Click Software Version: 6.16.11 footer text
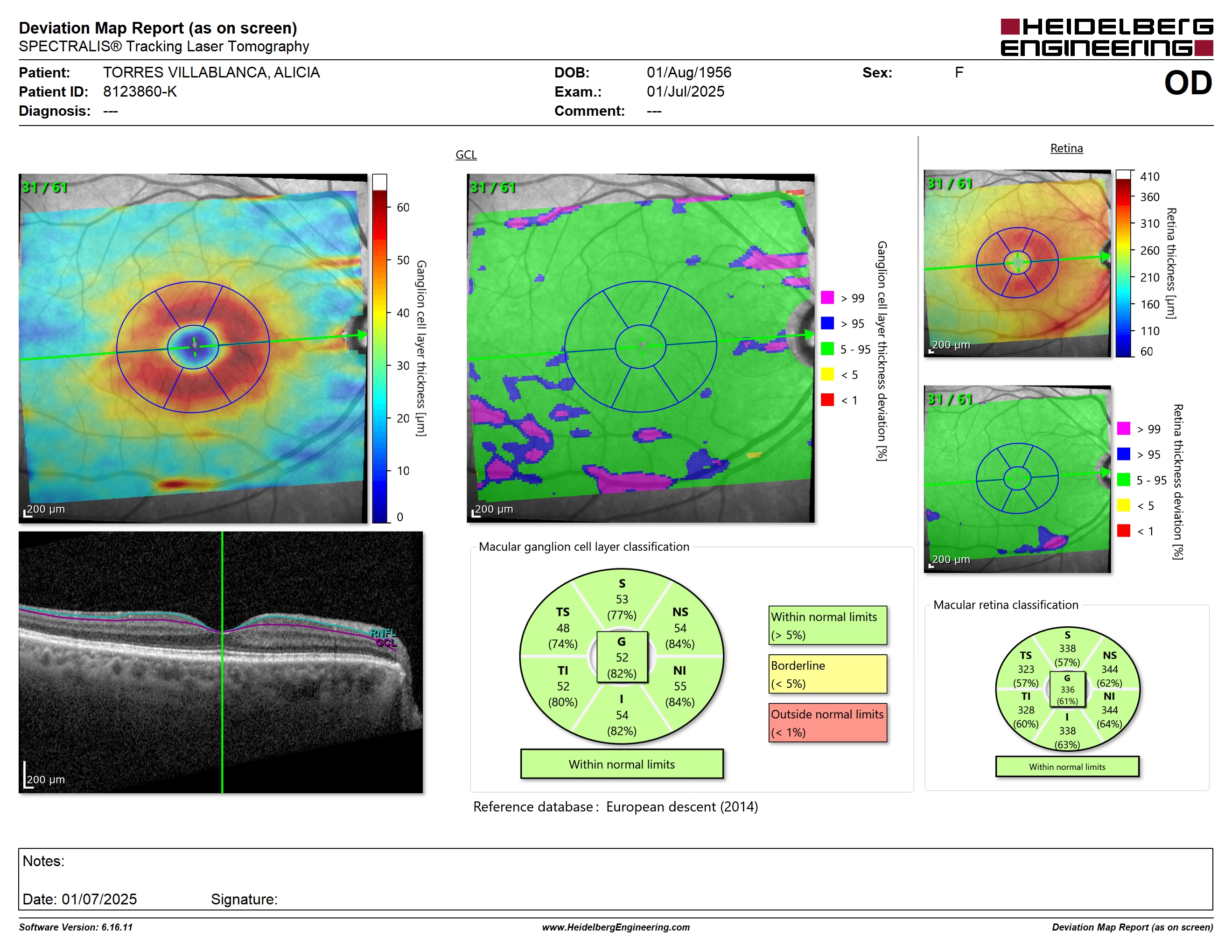This screenshot has width=1232, height=952. (76, 927)
